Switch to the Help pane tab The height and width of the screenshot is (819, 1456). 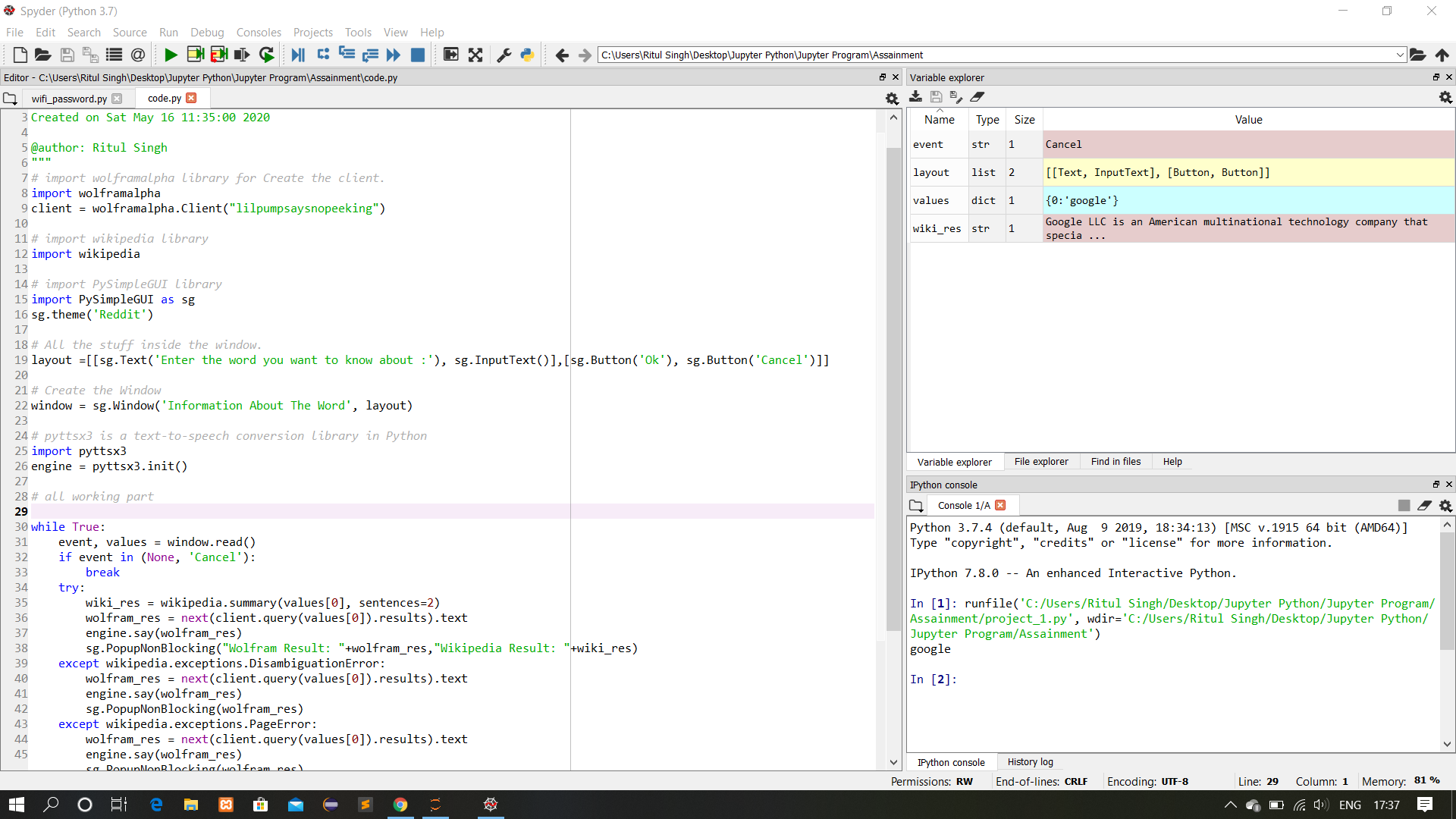1172,461
